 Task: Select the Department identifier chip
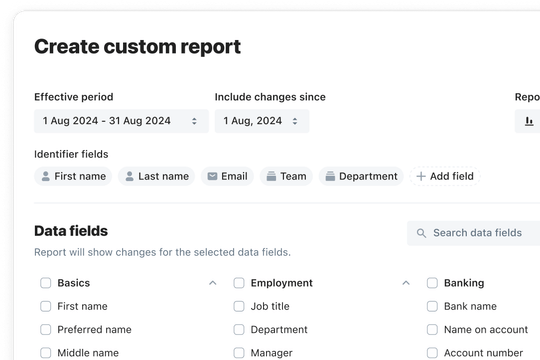coord(361,176)
